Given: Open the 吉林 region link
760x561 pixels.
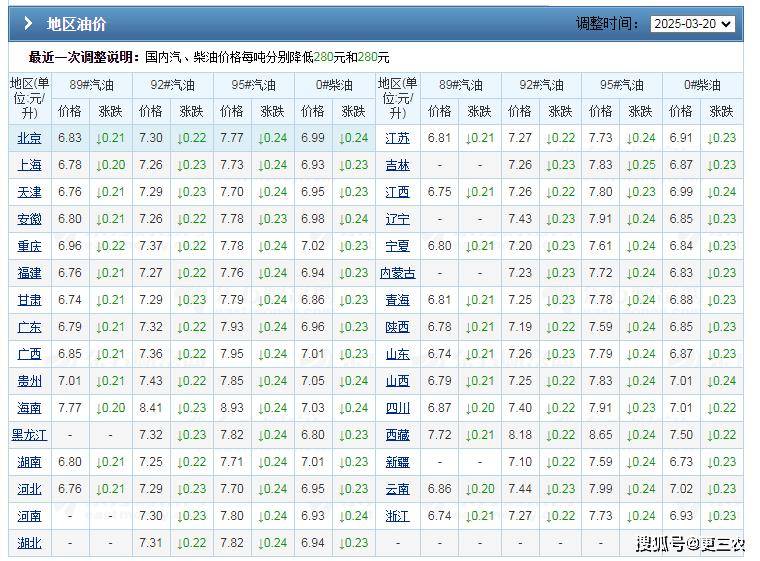Looking at the screenshot, I should pos(397,165).
